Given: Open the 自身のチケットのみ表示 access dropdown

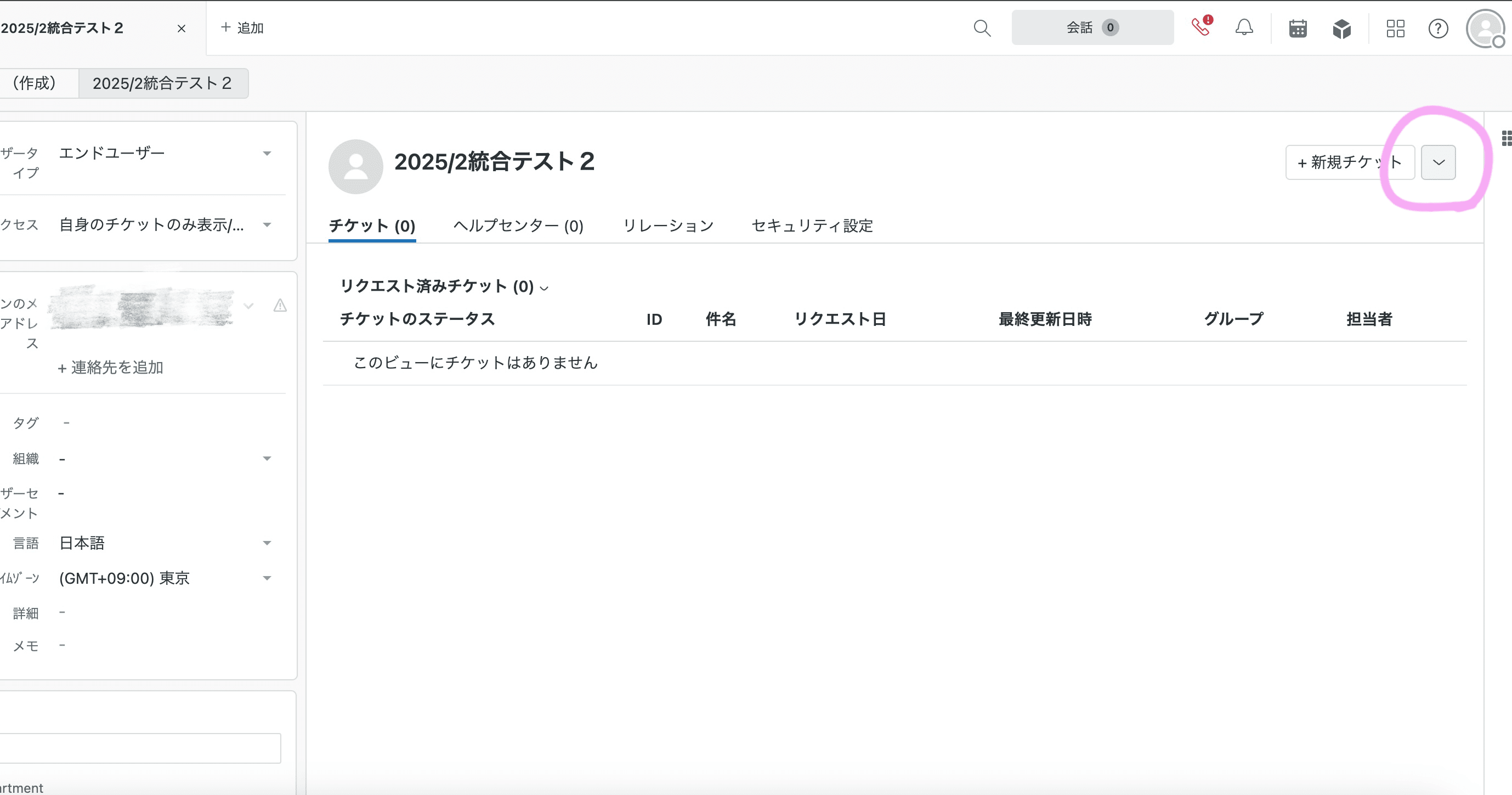Looking at the screenshot, I should pos(165,225).
